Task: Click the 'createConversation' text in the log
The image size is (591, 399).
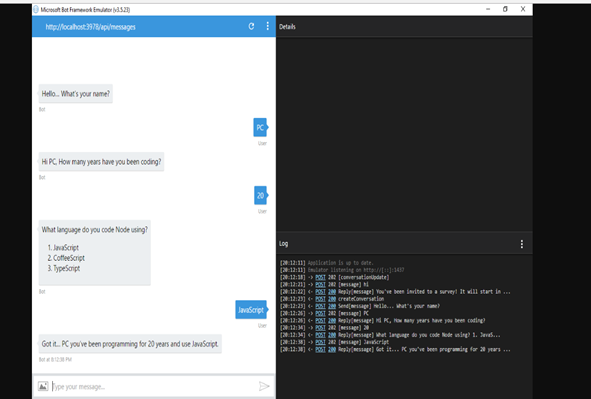Action: (361, 299)
